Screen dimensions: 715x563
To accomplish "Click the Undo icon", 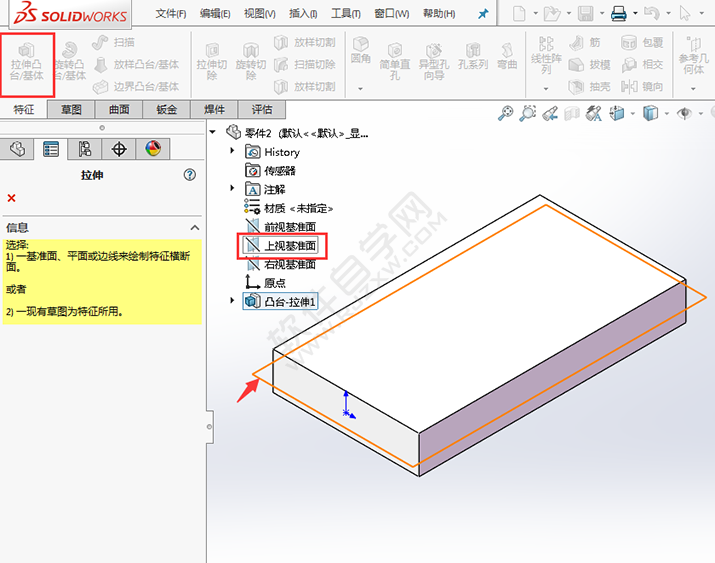I will [652, 14].
